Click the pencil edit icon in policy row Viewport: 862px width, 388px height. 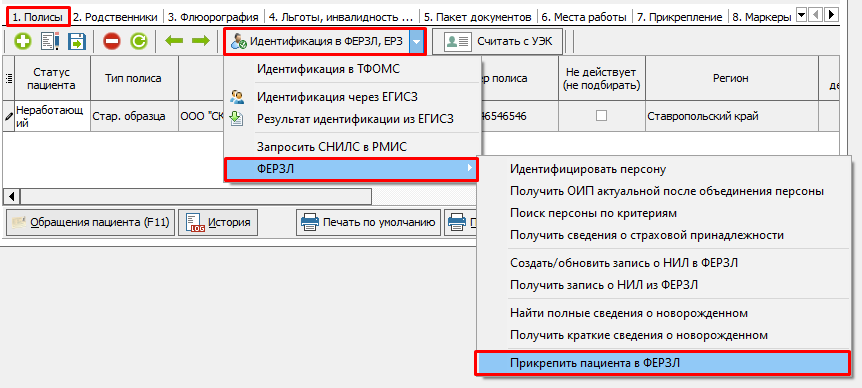[x=8, y=117]
